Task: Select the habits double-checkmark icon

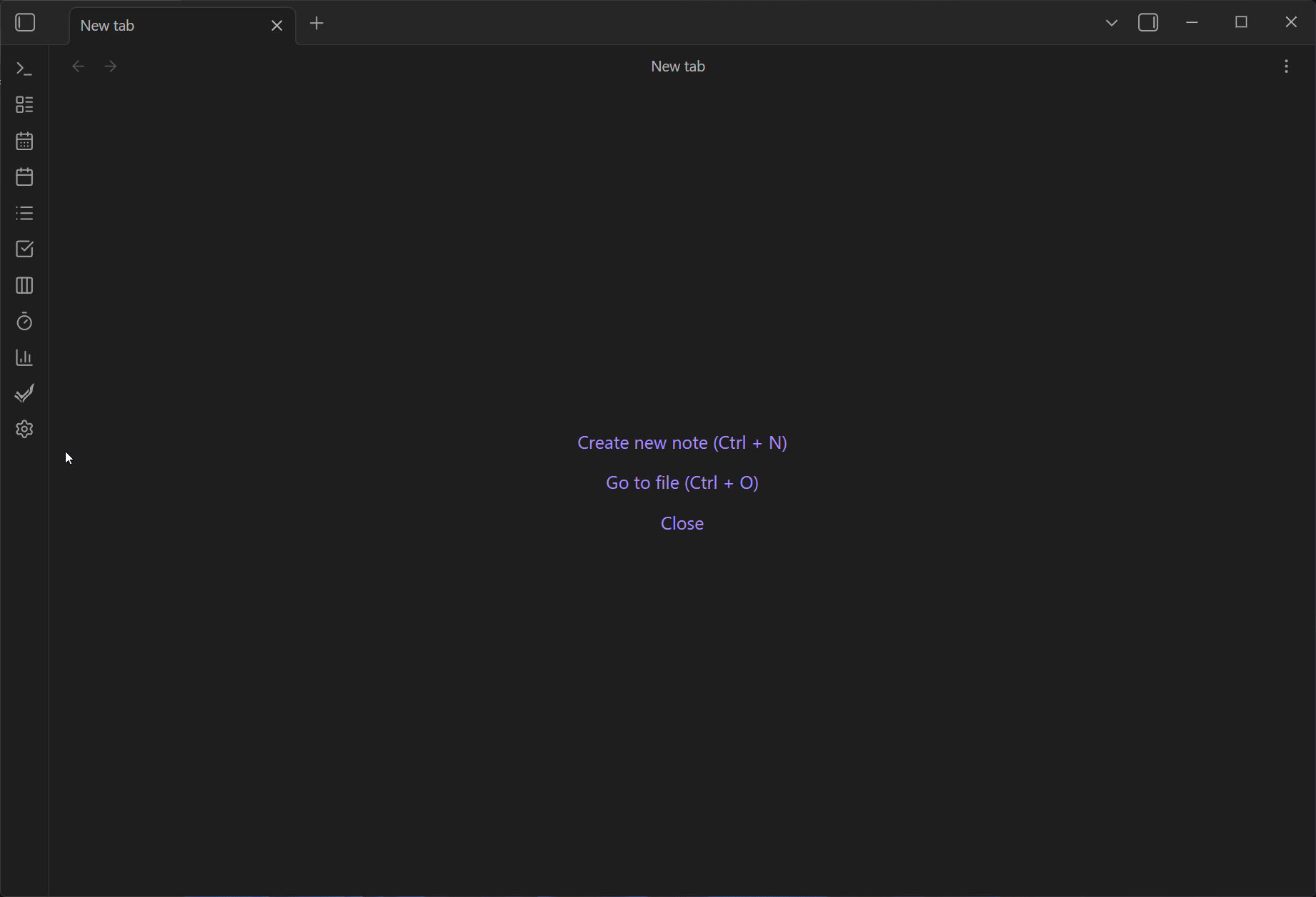Action: tap(24, 393)
